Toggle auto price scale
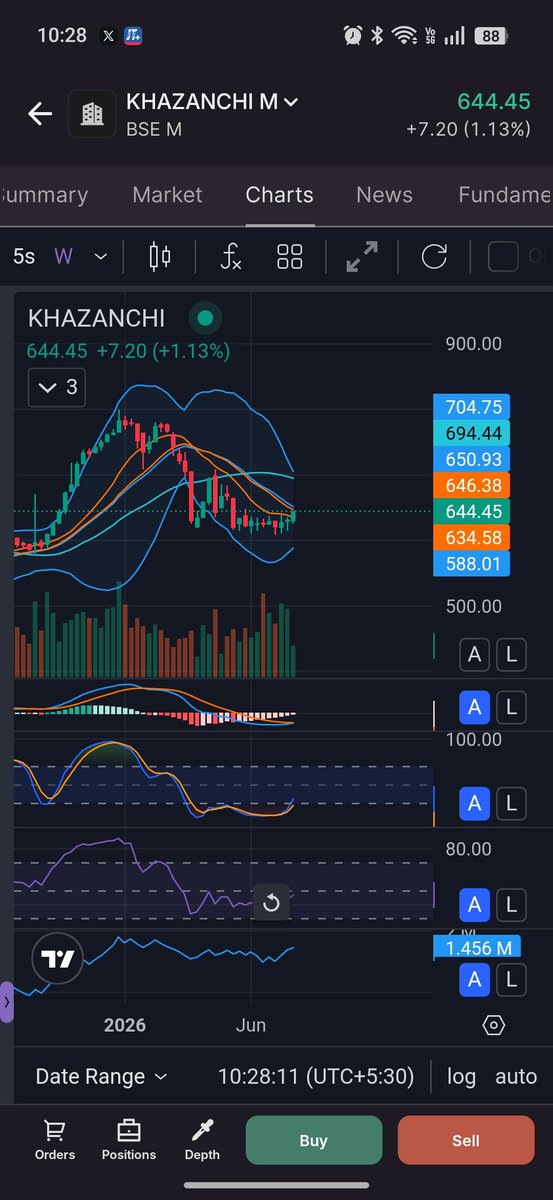 click(x=516, y=1077)
